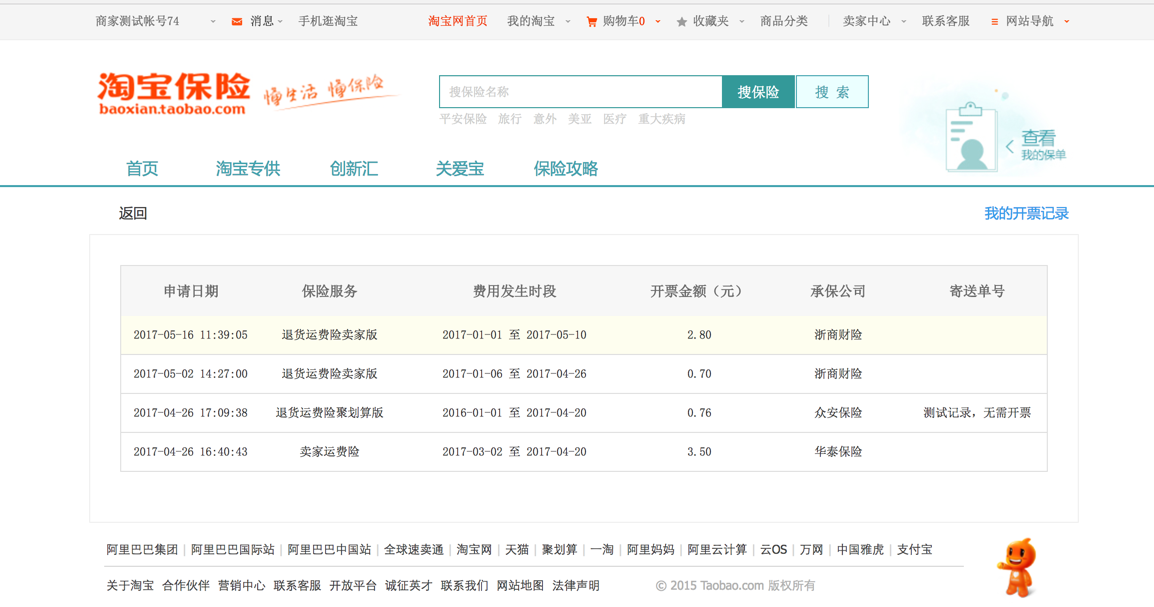Go to the 保险攻略 tab
This screenshot has height=607, width=1154.
point(566,168)
